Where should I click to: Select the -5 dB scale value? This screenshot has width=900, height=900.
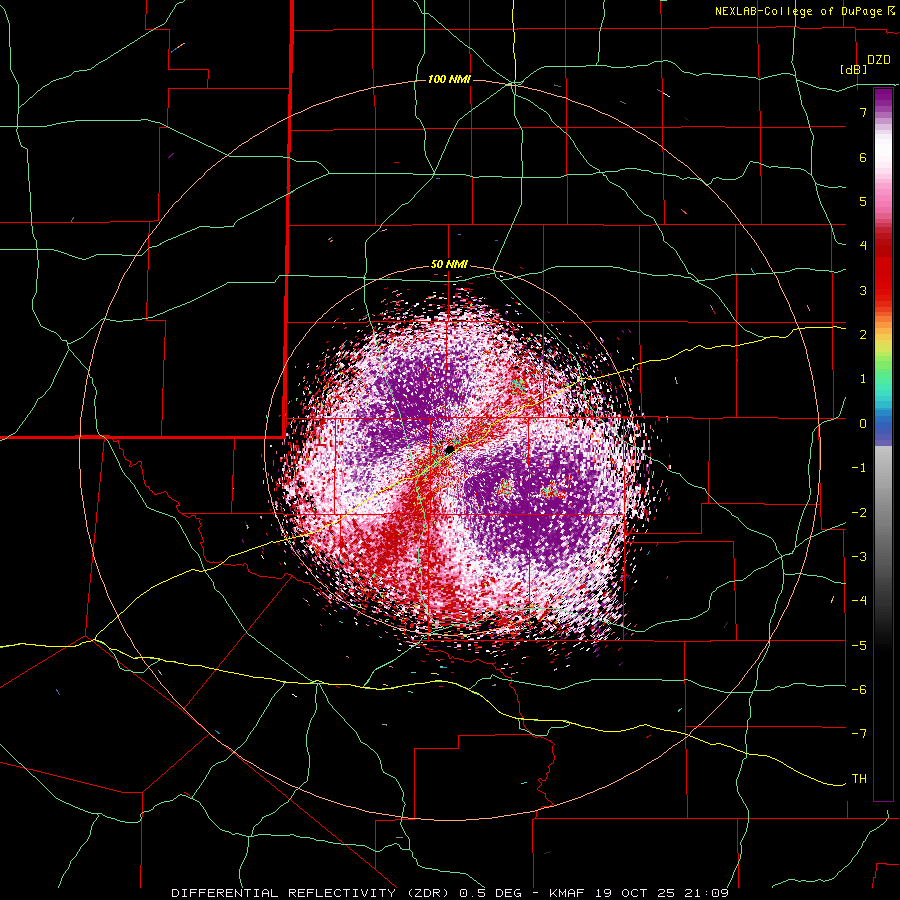(x=859, y=645)
